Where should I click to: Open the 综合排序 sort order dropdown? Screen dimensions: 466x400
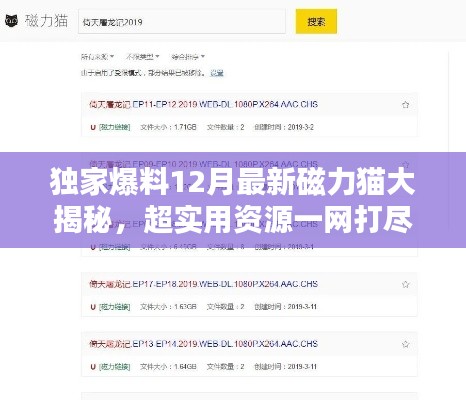click(188, 57)
